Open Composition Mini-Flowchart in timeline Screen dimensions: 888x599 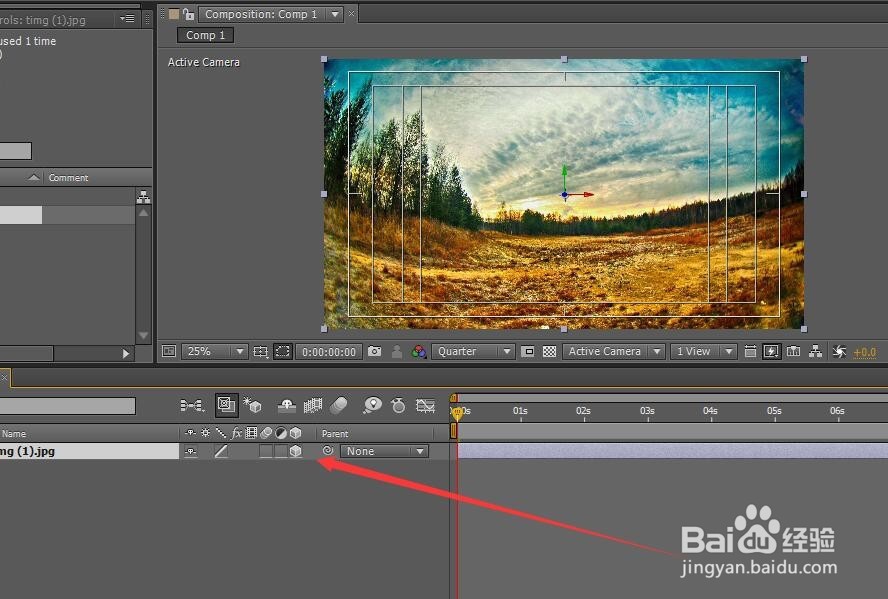point(192,405)
